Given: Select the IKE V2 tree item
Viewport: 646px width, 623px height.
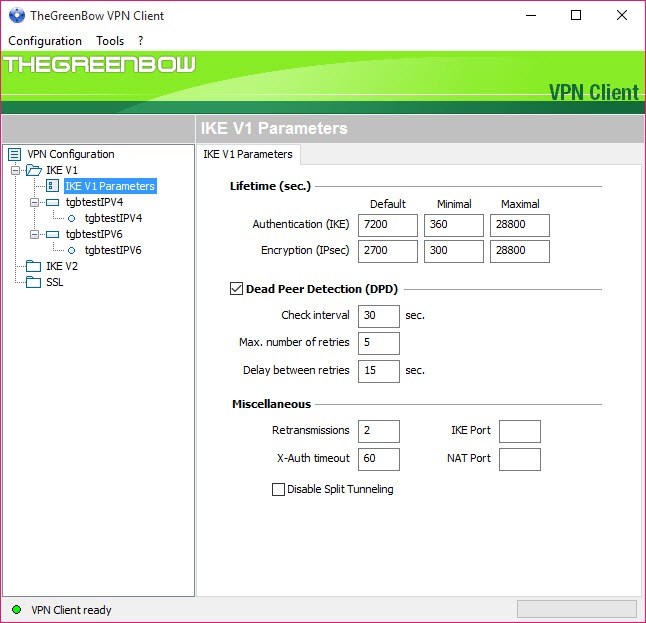Looking at the screenshot, I should [62, 267].
